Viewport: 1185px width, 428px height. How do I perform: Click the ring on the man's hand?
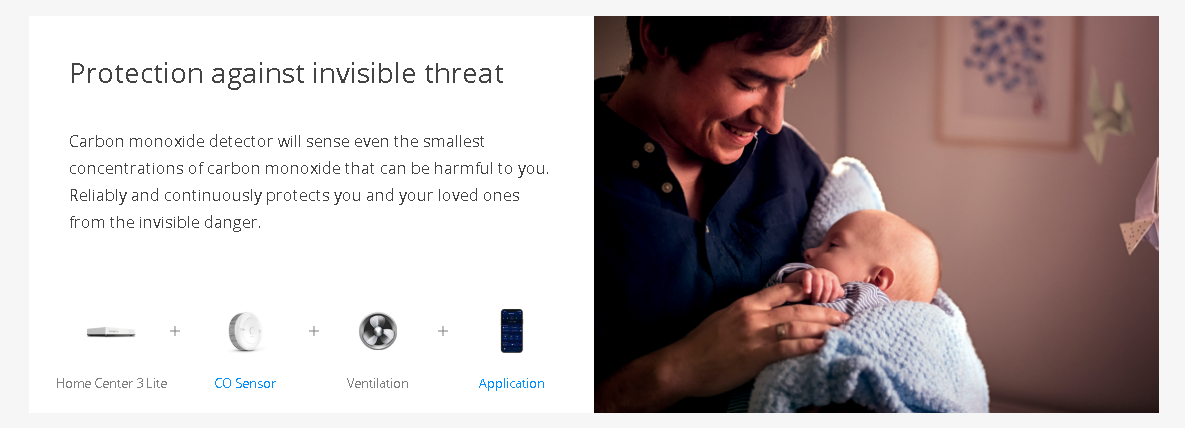click(781, 330)
